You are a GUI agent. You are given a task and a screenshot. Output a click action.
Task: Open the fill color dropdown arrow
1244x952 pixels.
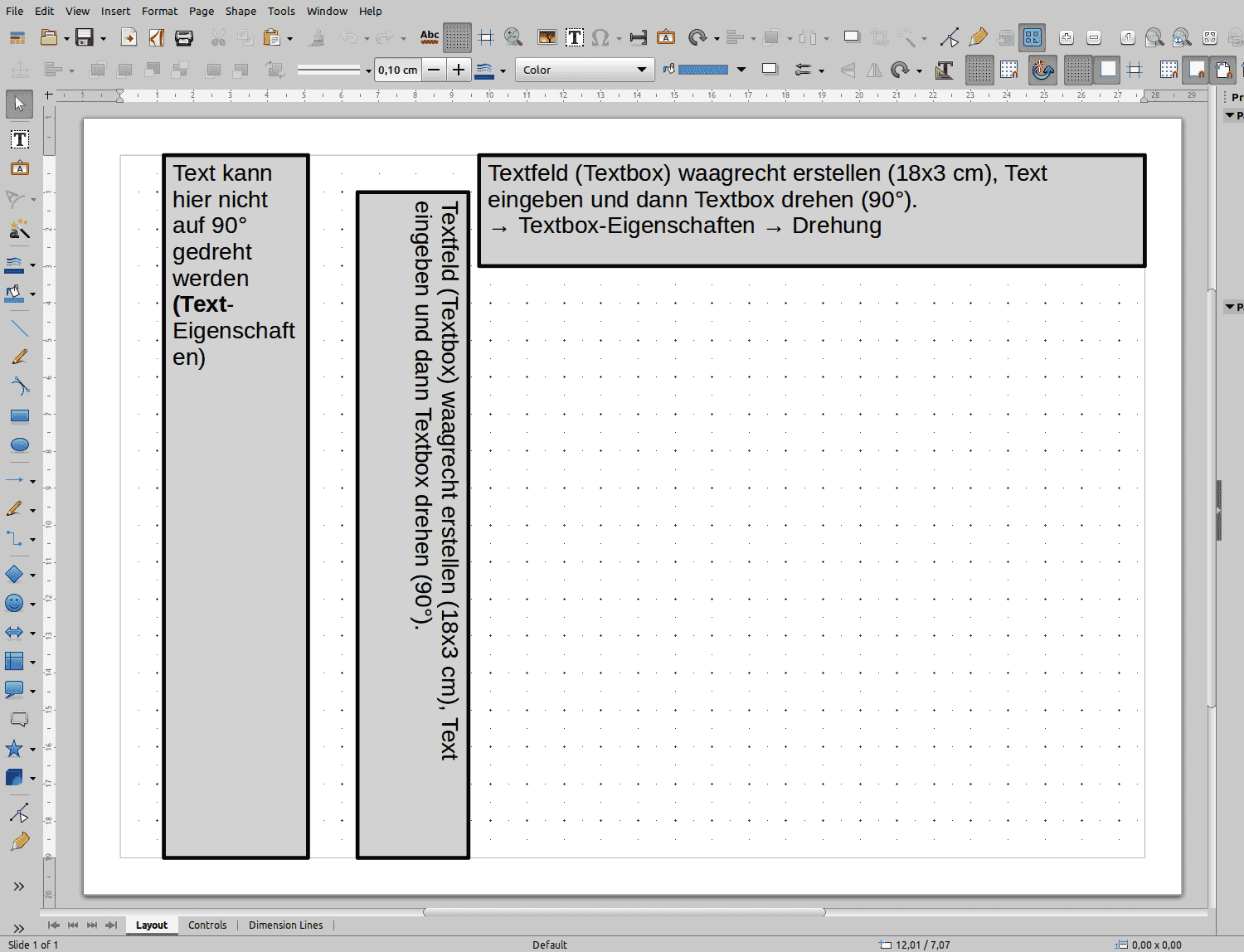pos(741,70)
